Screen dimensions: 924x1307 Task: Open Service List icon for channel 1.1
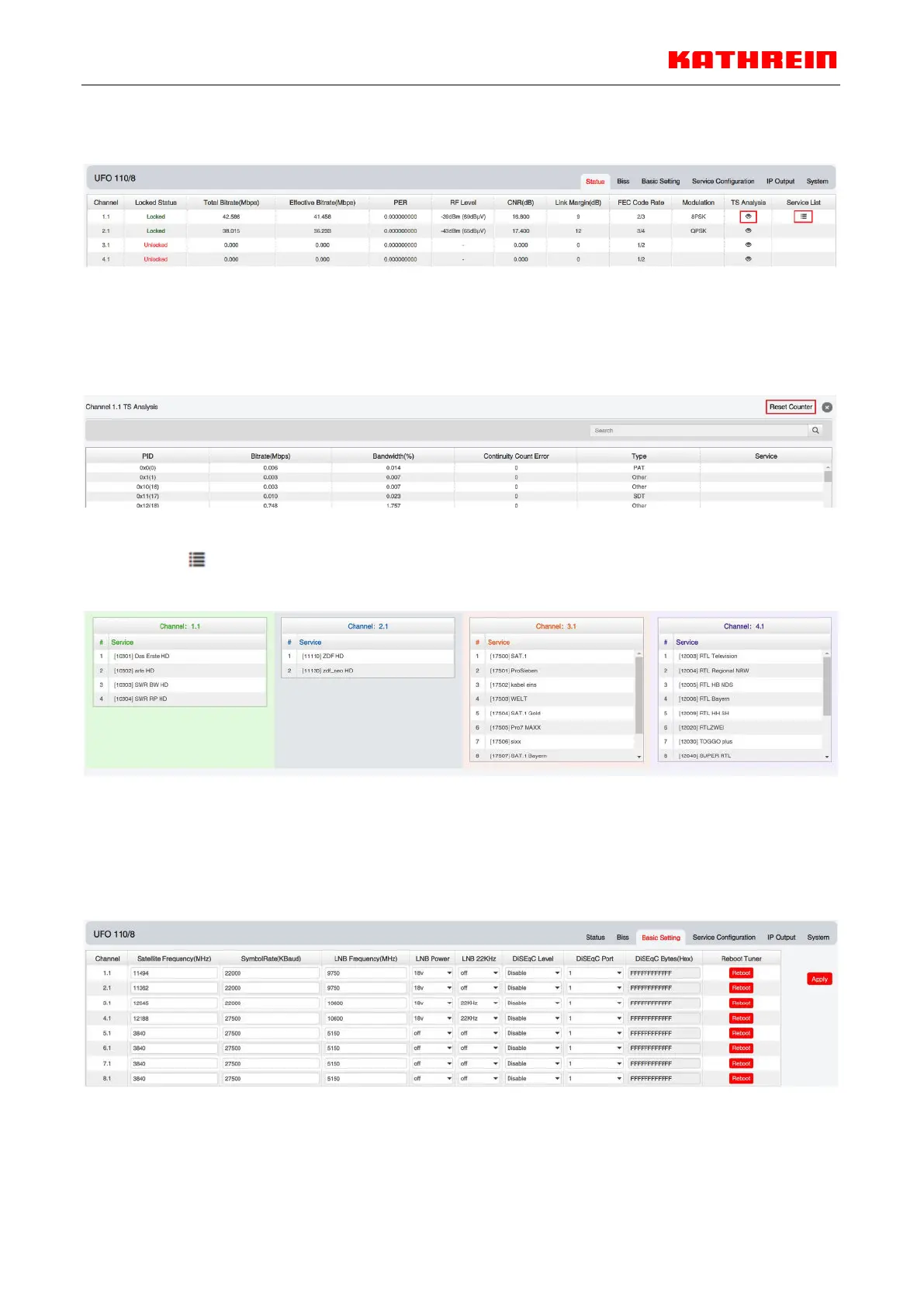[803, 217]
